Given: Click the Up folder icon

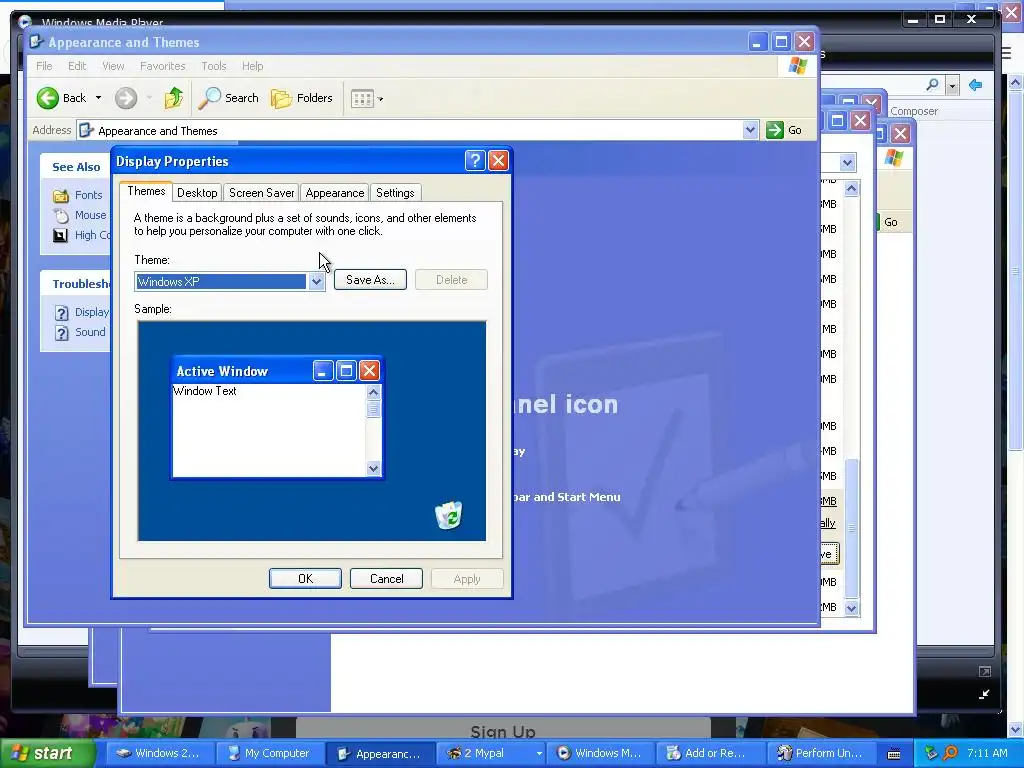Looking at the screenshot, I should coord(174,98).
